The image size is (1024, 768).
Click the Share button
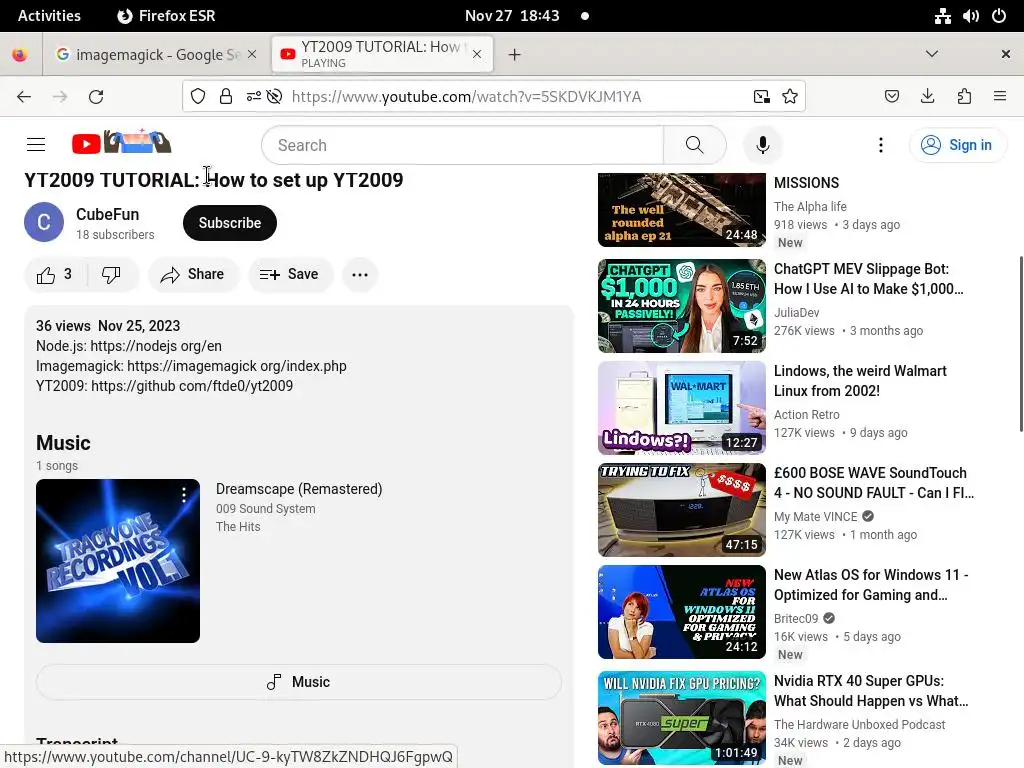(193, 274)
